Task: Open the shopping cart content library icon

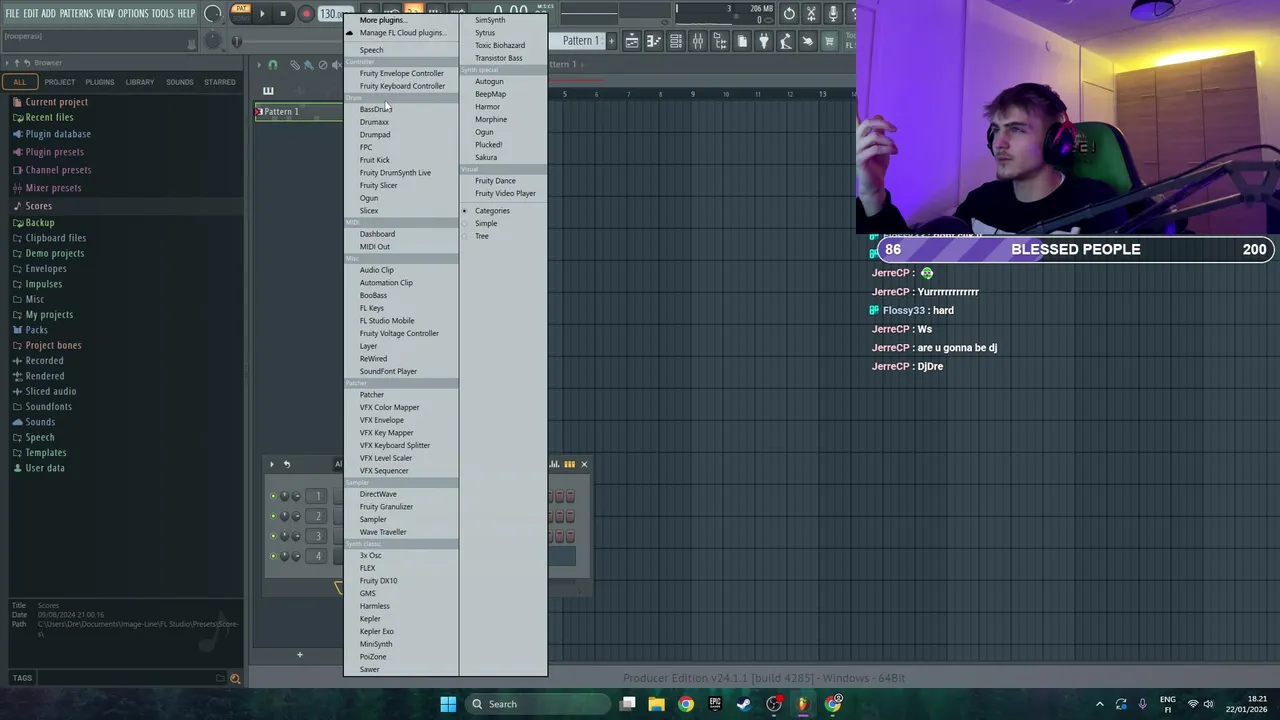Action: 829,41
